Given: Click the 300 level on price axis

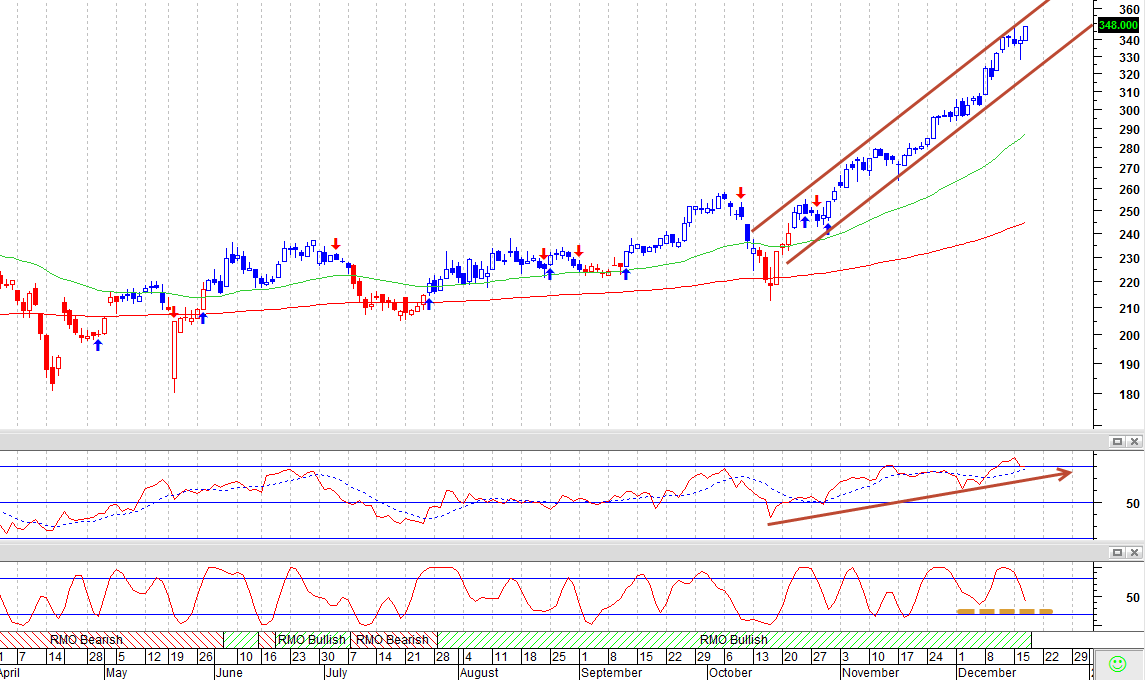Looking at the screenshot, I should (1129, 110).
